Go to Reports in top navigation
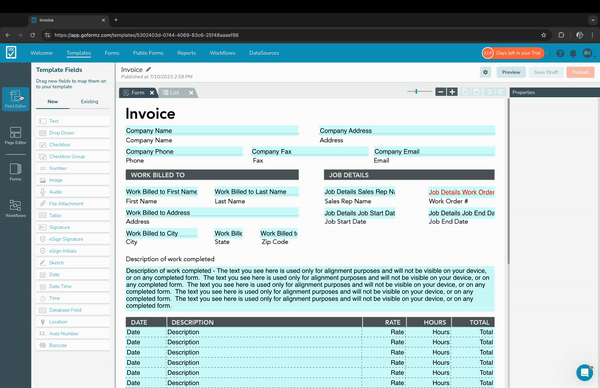The height and width of the screenshot is (388, 600). [x=186, y=53]
